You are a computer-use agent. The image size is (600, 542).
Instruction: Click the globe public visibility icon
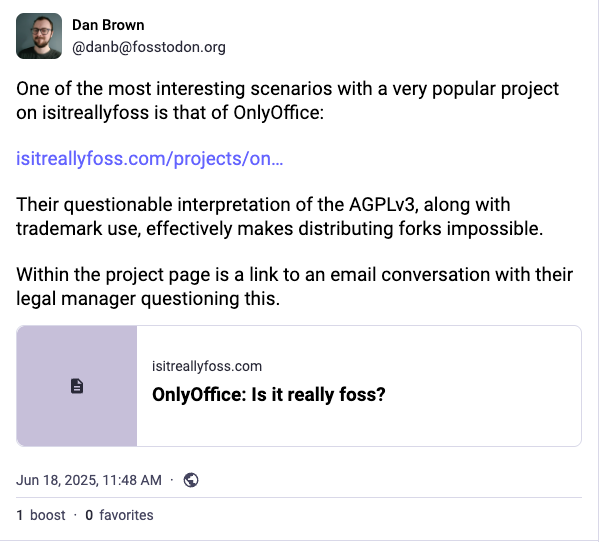tap(191, 480)
